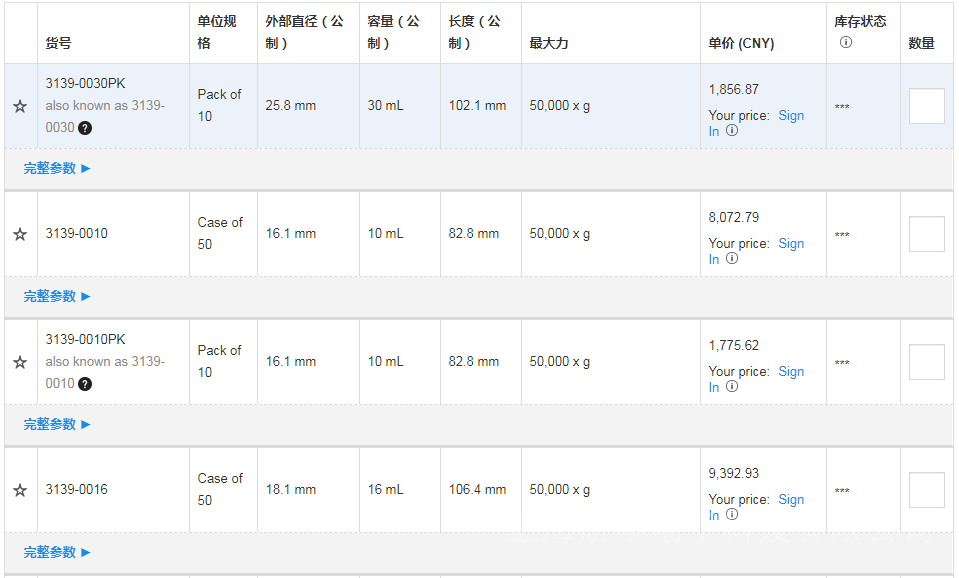Expand 完整参数 under the 3139-0010PK row
This screenshot has height=578, width=959.
tap(57, 424)
